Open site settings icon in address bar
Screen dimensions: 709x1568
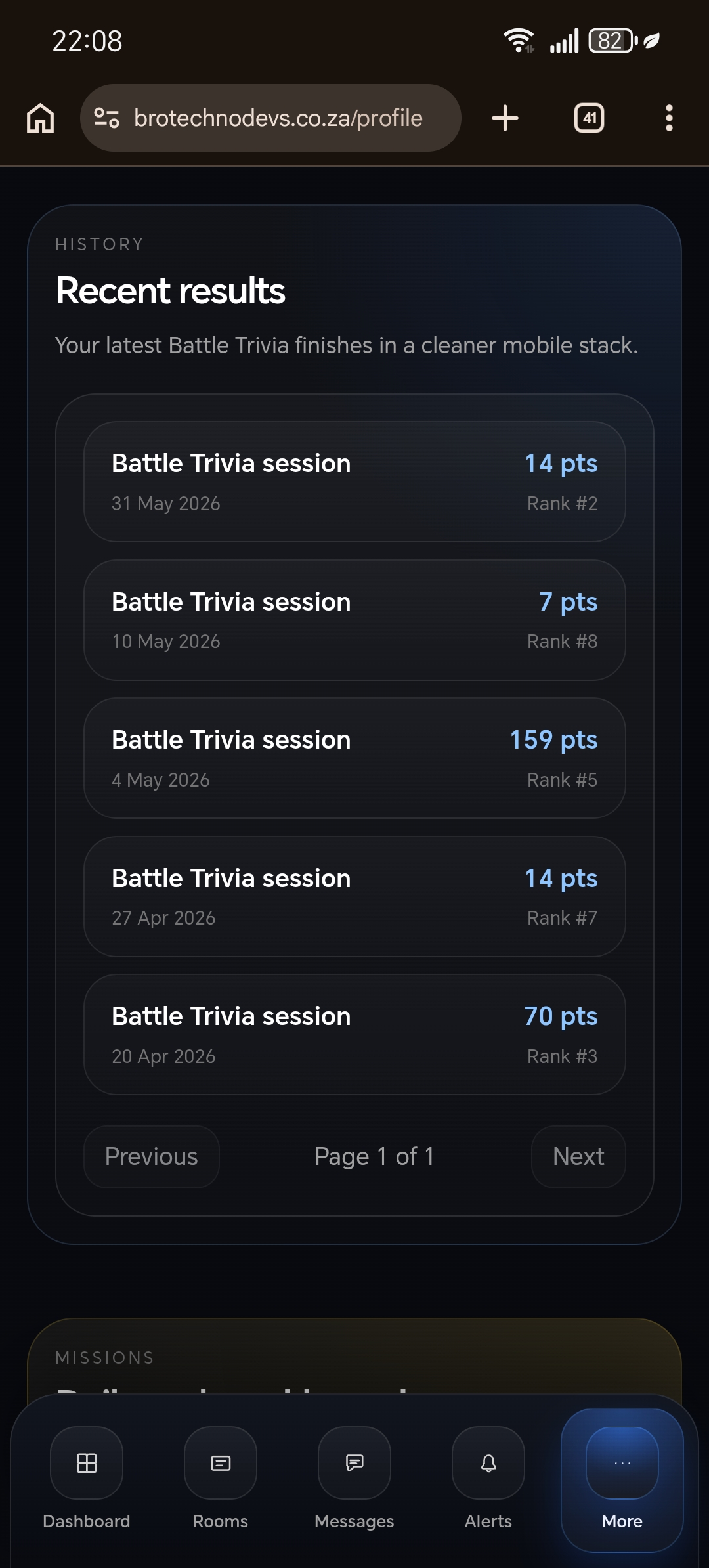click(106, 118)
